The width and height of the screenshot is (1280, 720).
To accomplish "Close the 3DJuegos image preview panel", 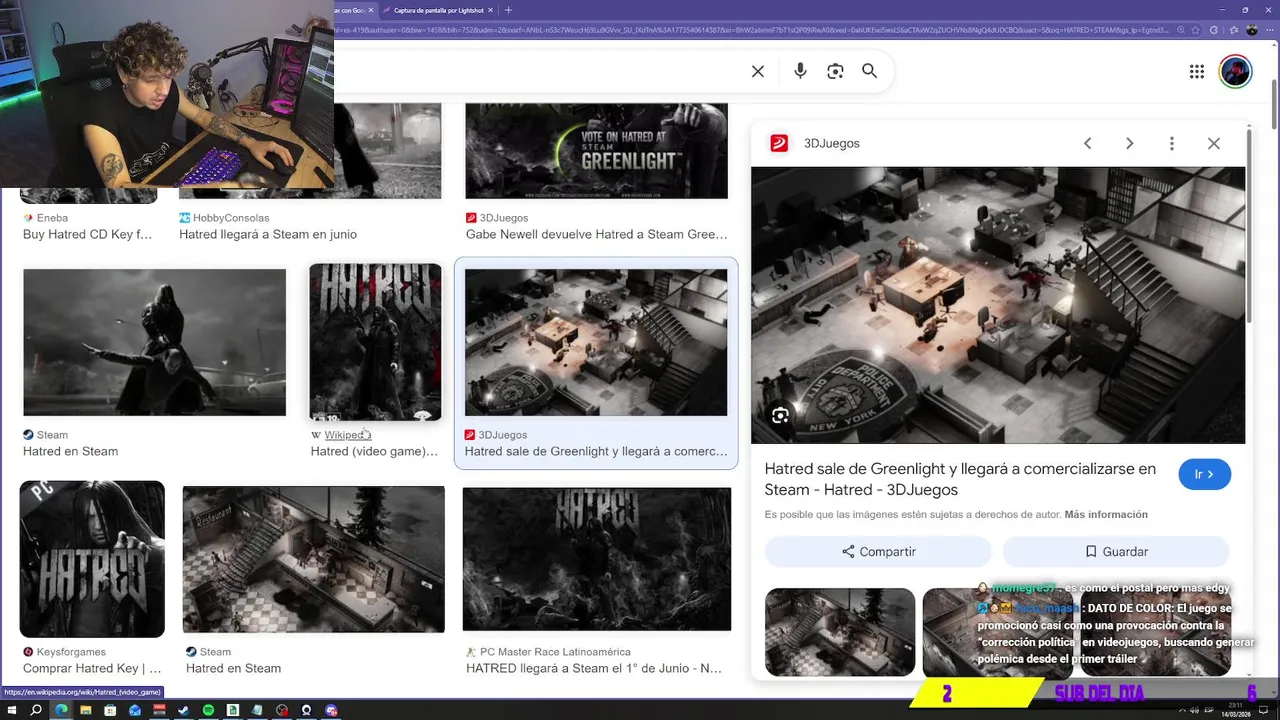I will click(x=1214, y=143).
